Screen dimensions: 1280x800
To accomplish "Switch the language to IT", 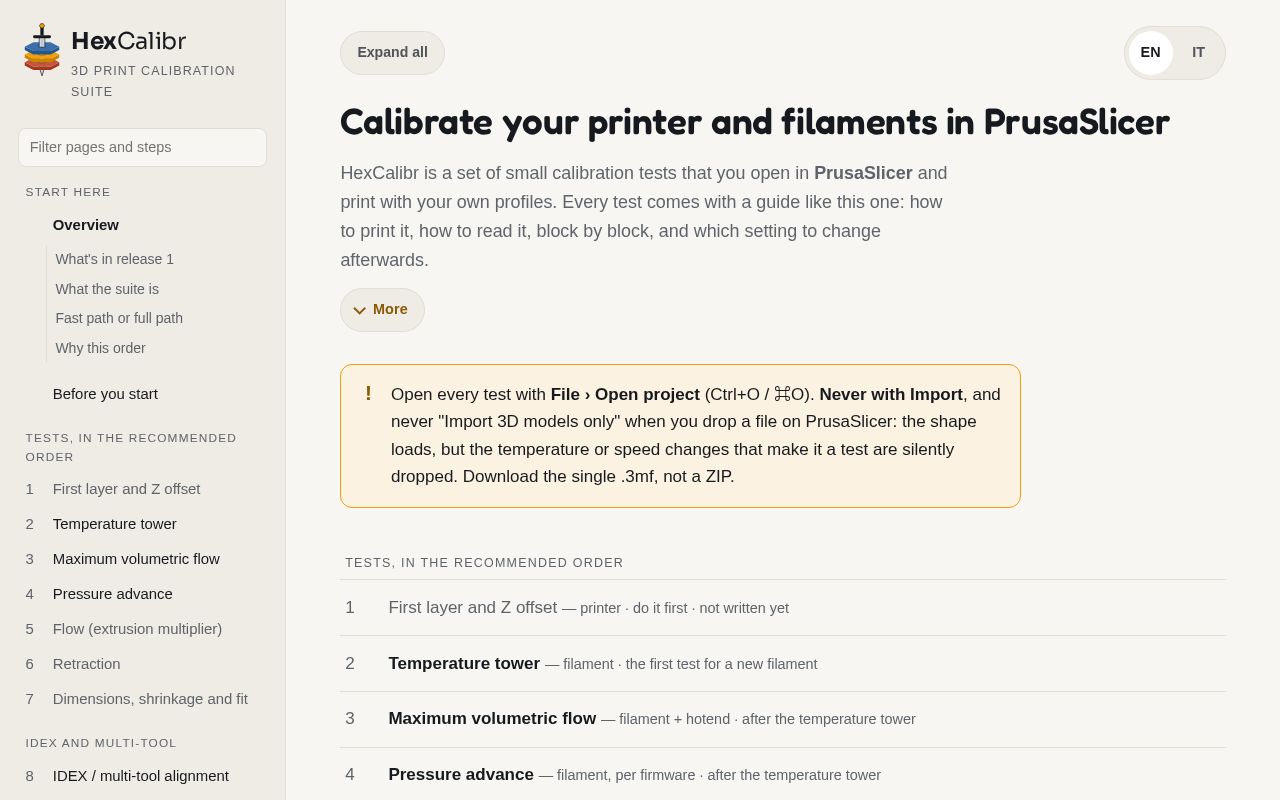I will pyautogui.click(x=1198, y=53).
